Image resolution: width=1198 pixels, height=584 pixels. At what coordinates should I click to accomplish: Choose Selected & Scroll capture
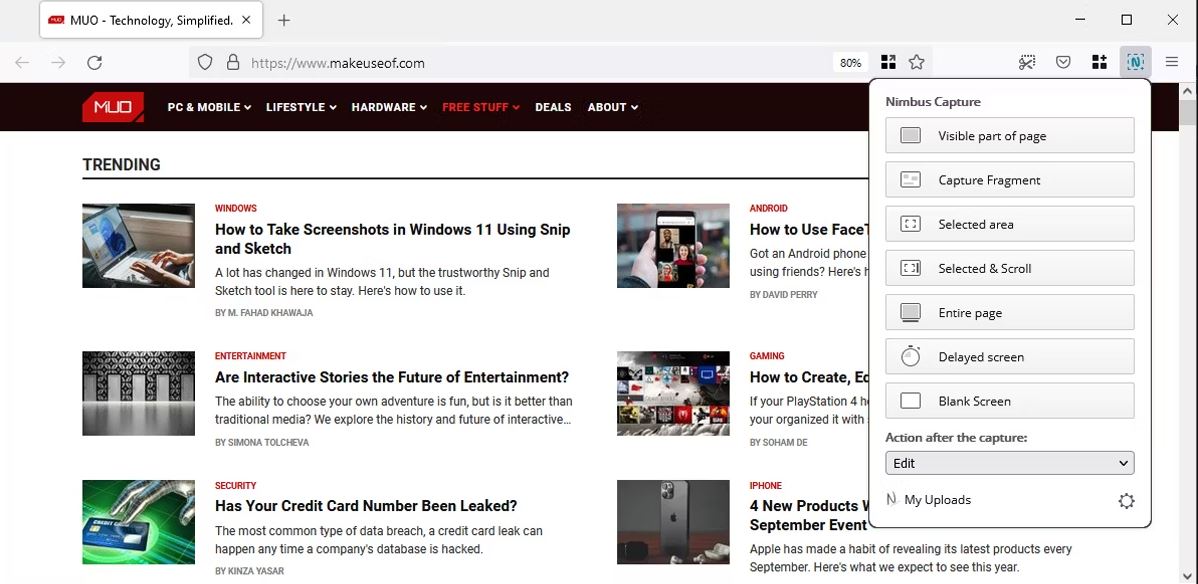click(x=1009, y=268)
